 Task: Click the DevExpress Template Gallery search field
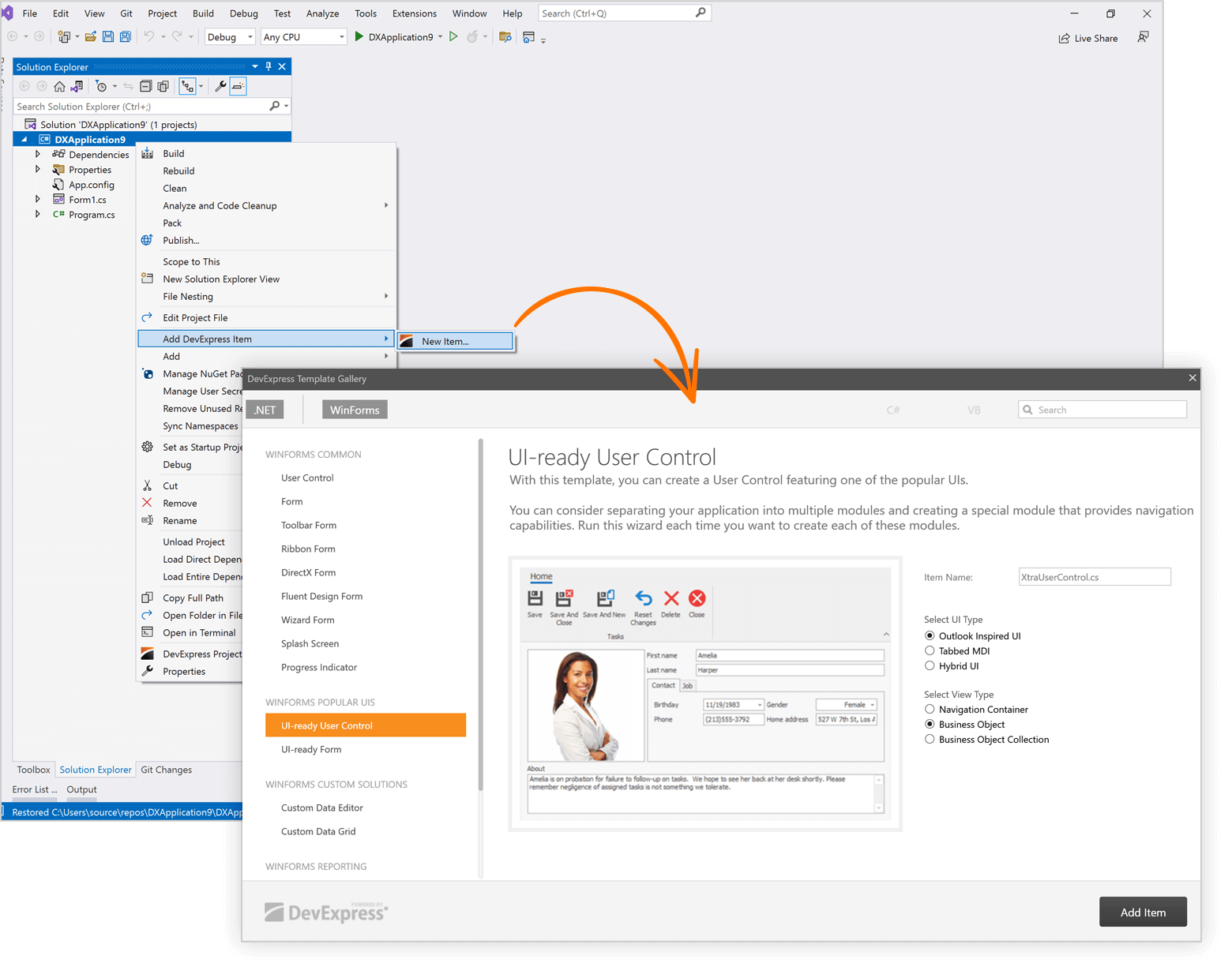pyautogui.click(x=1102, y=409)
